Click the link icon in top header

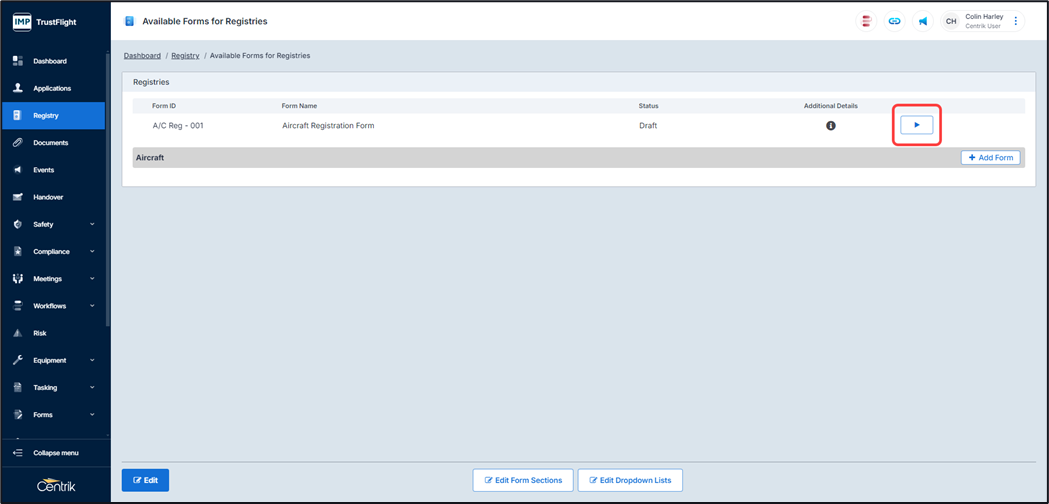pyautogui.click(x=894, y=21)
